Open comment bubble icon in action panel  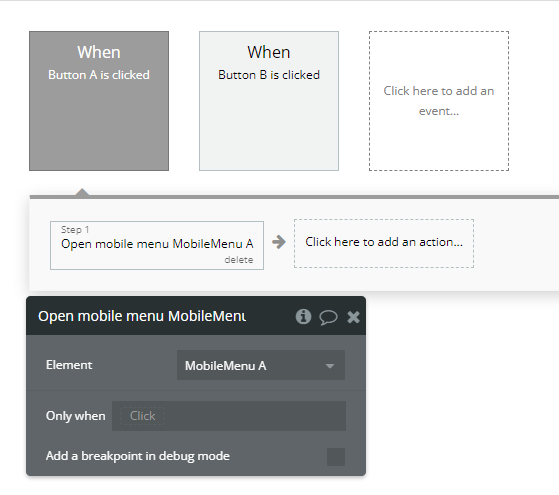point(328,317)
